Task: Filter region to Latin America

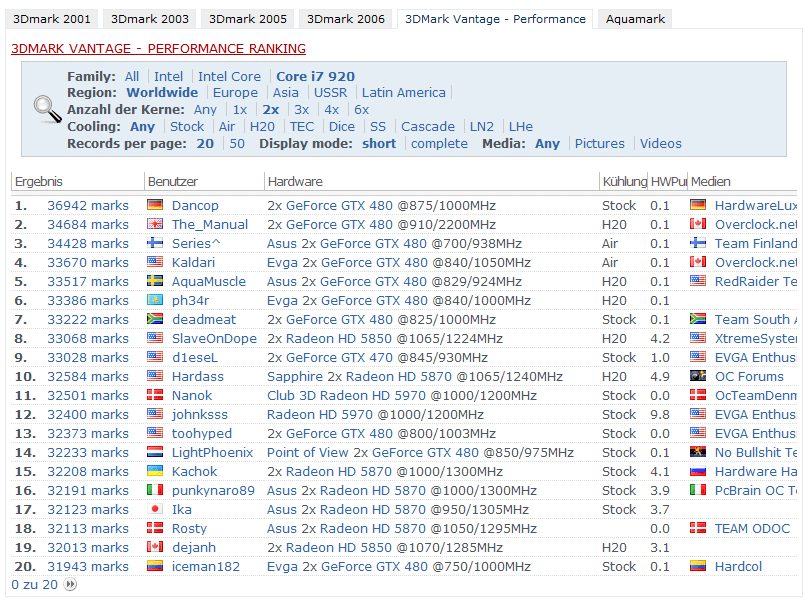Action: pos(403,92)
